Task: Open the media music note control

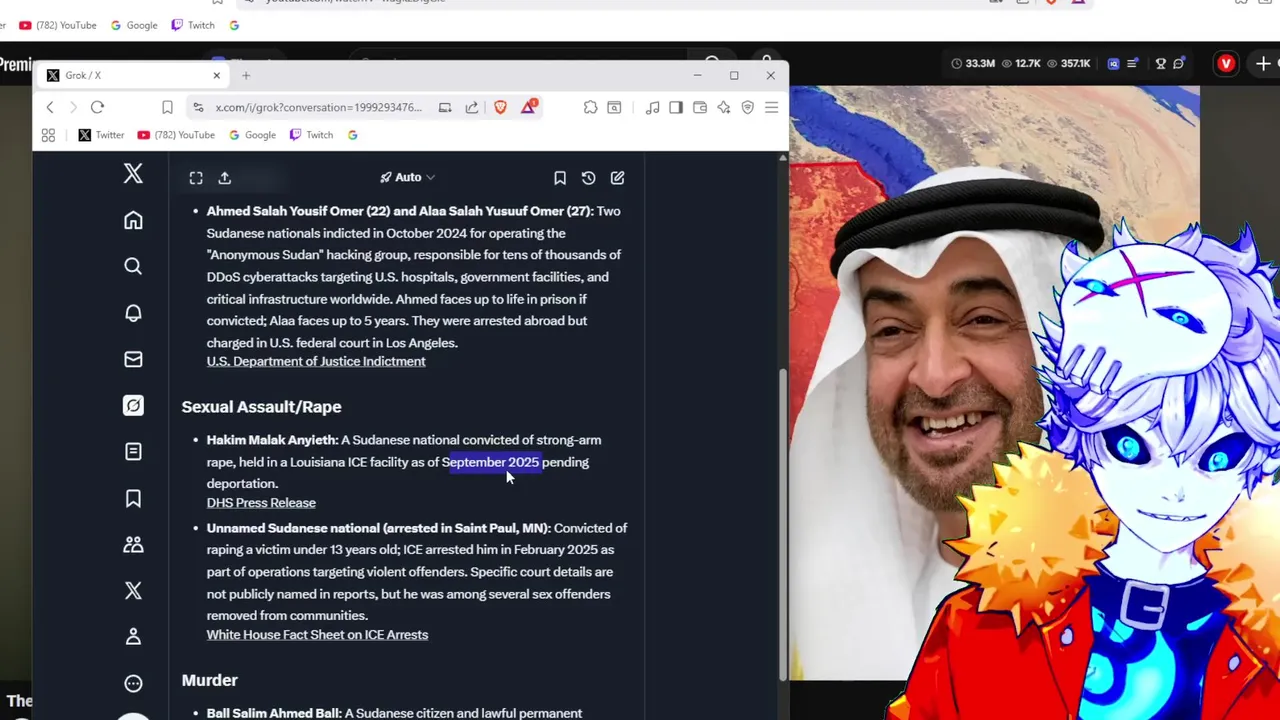Action: [653, 107]
